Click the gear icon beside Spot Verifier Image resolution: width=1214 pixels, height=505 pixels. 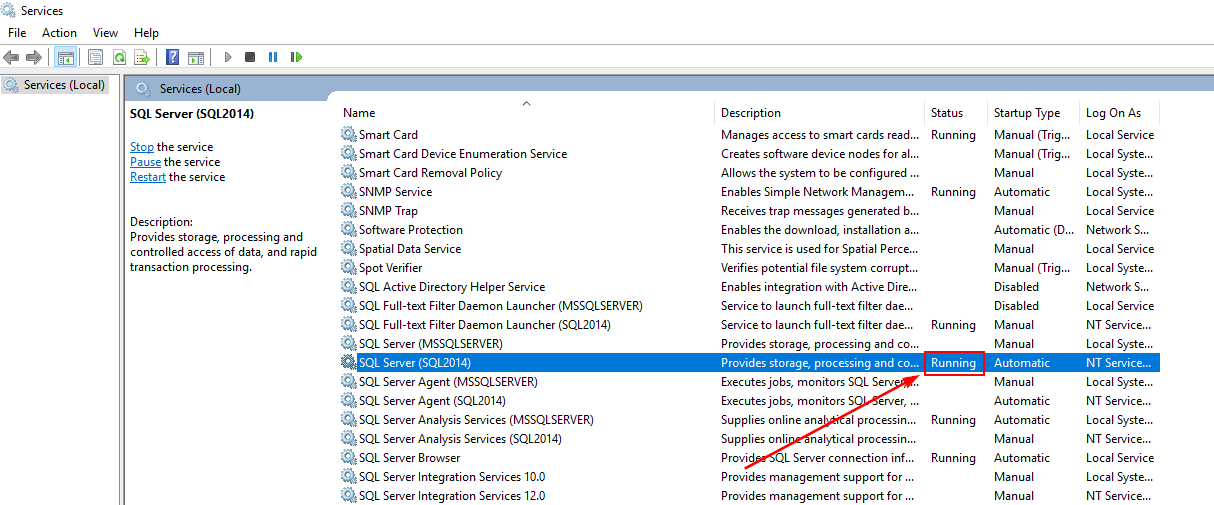[x=348, y=267]
